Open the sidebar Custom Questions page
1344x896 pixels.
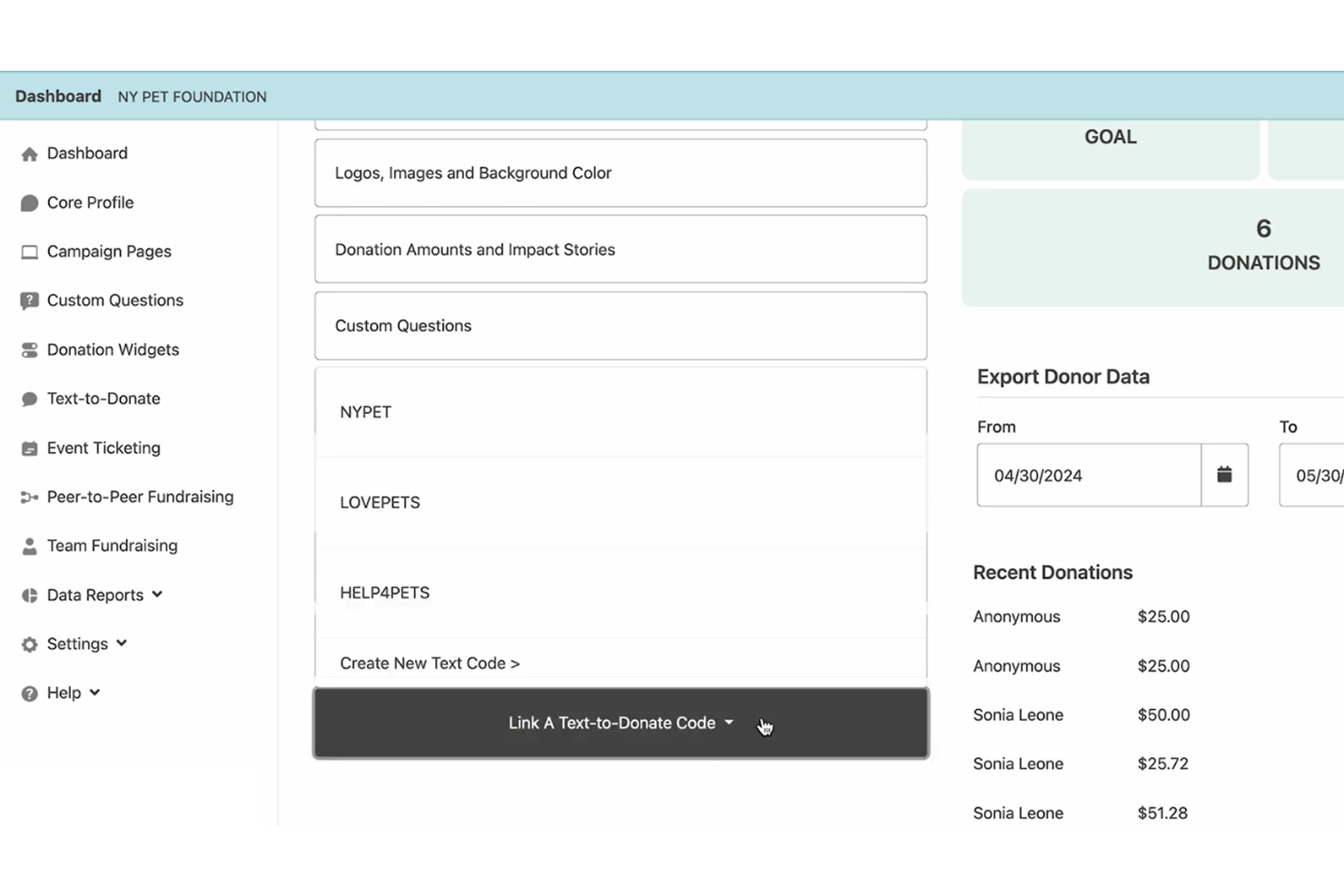pos(115,300)
